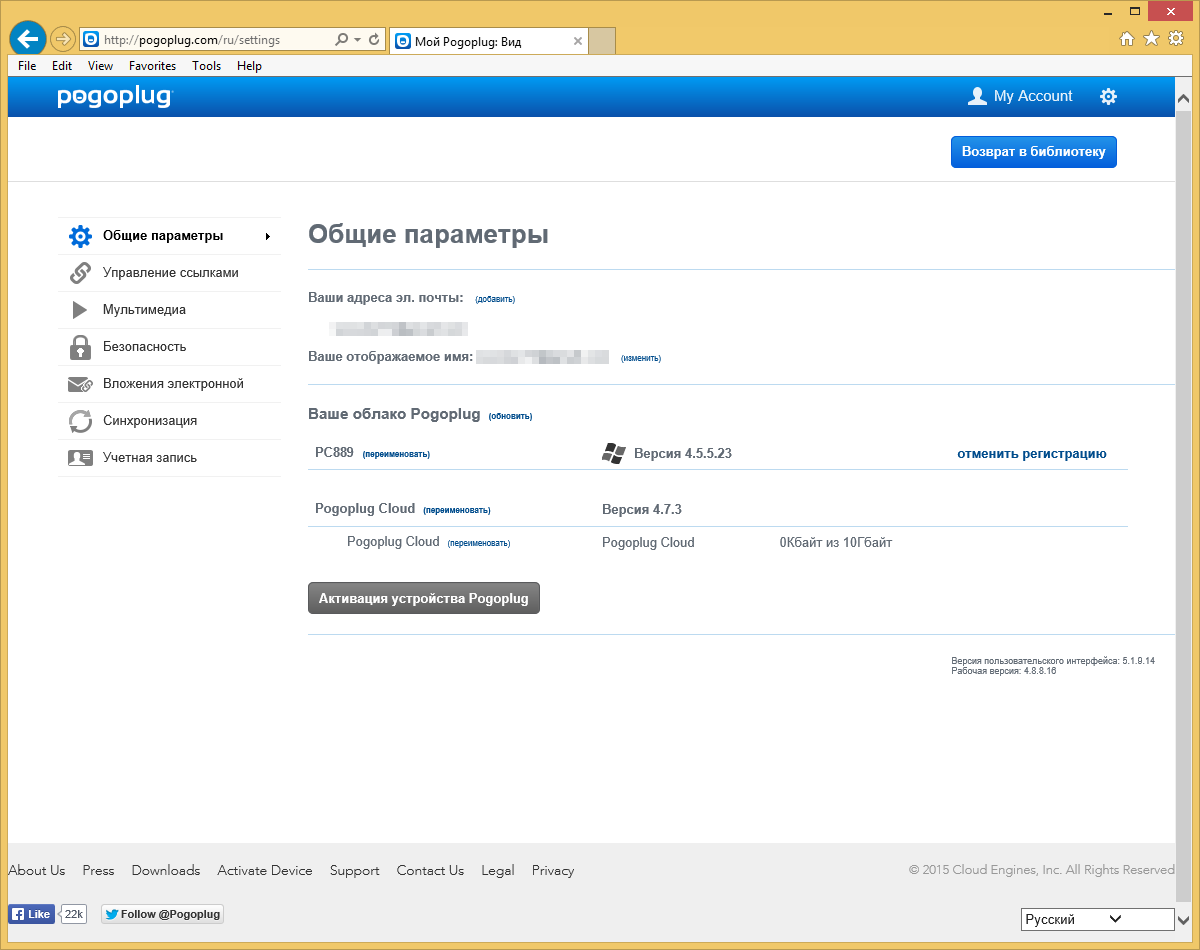Click the browser Forward arrow button

tap(63, 39)
